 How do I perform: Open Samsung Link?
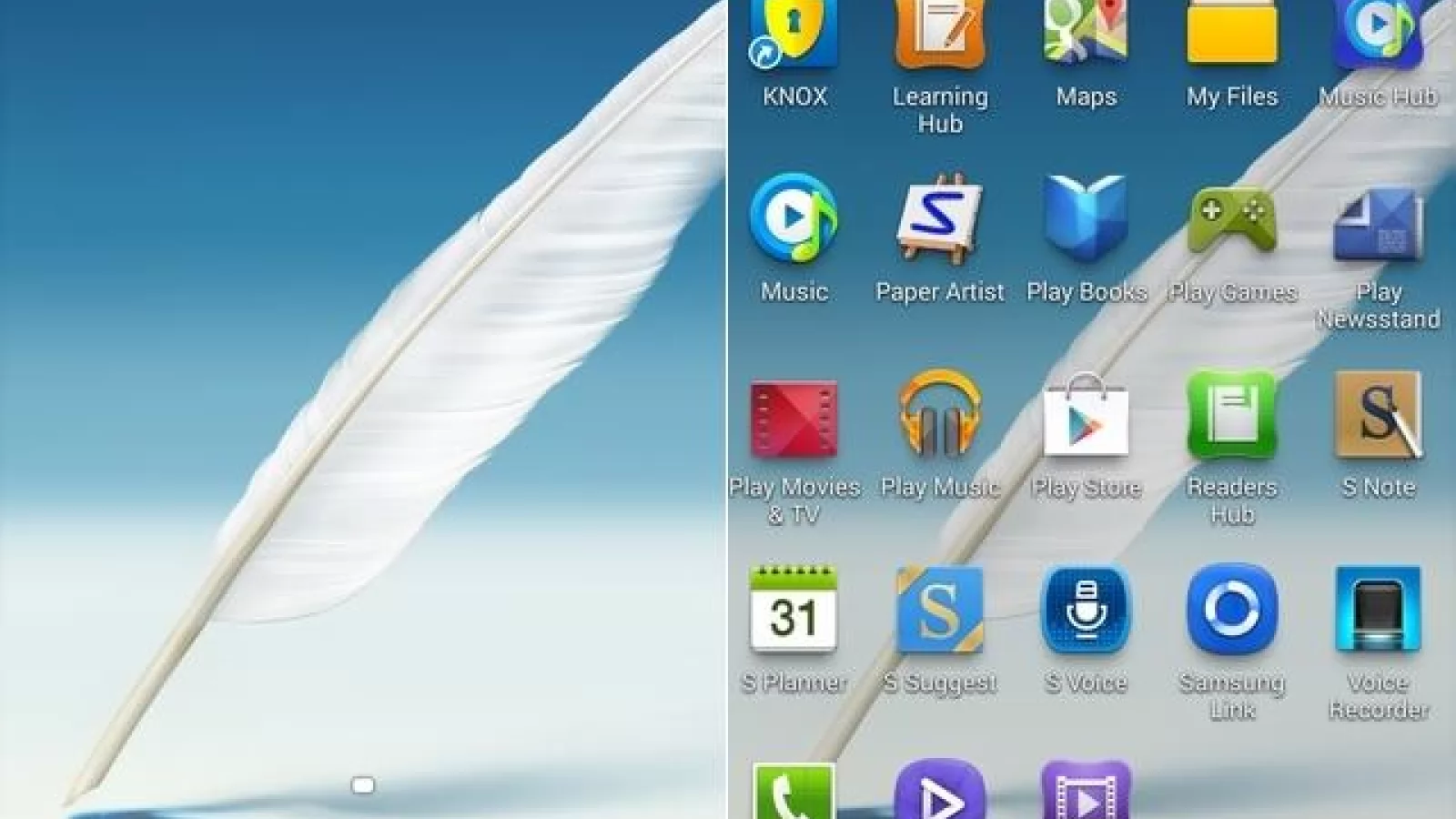coord(1232,609)
